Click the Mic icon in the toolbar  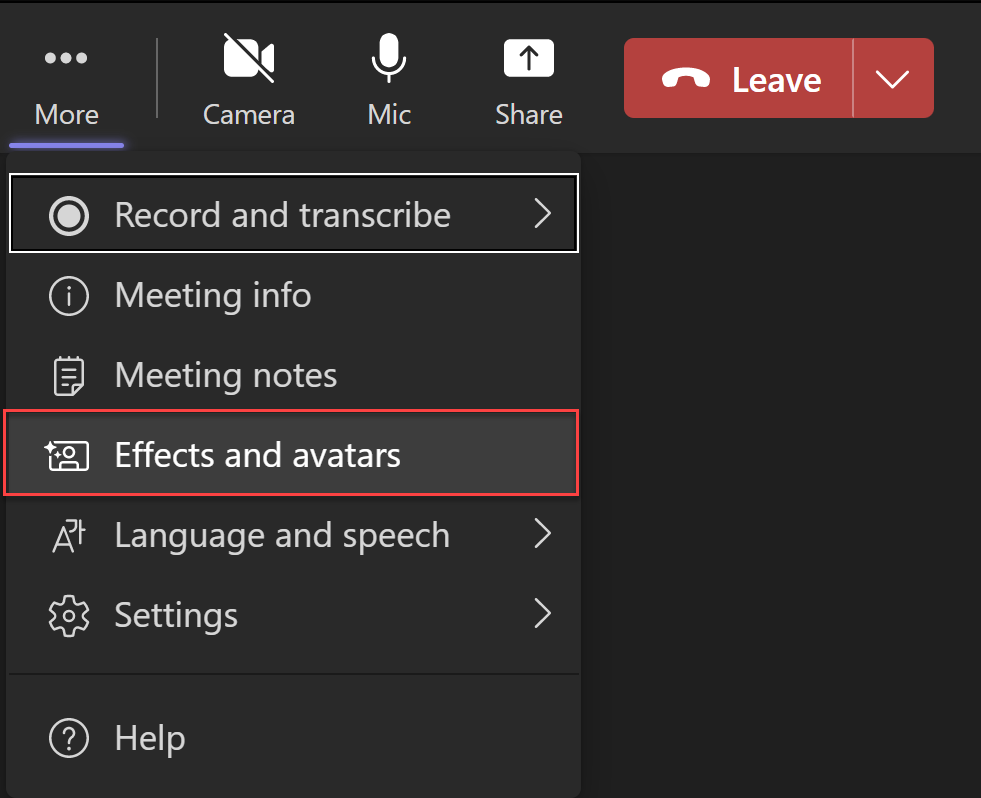pos(389,57)
